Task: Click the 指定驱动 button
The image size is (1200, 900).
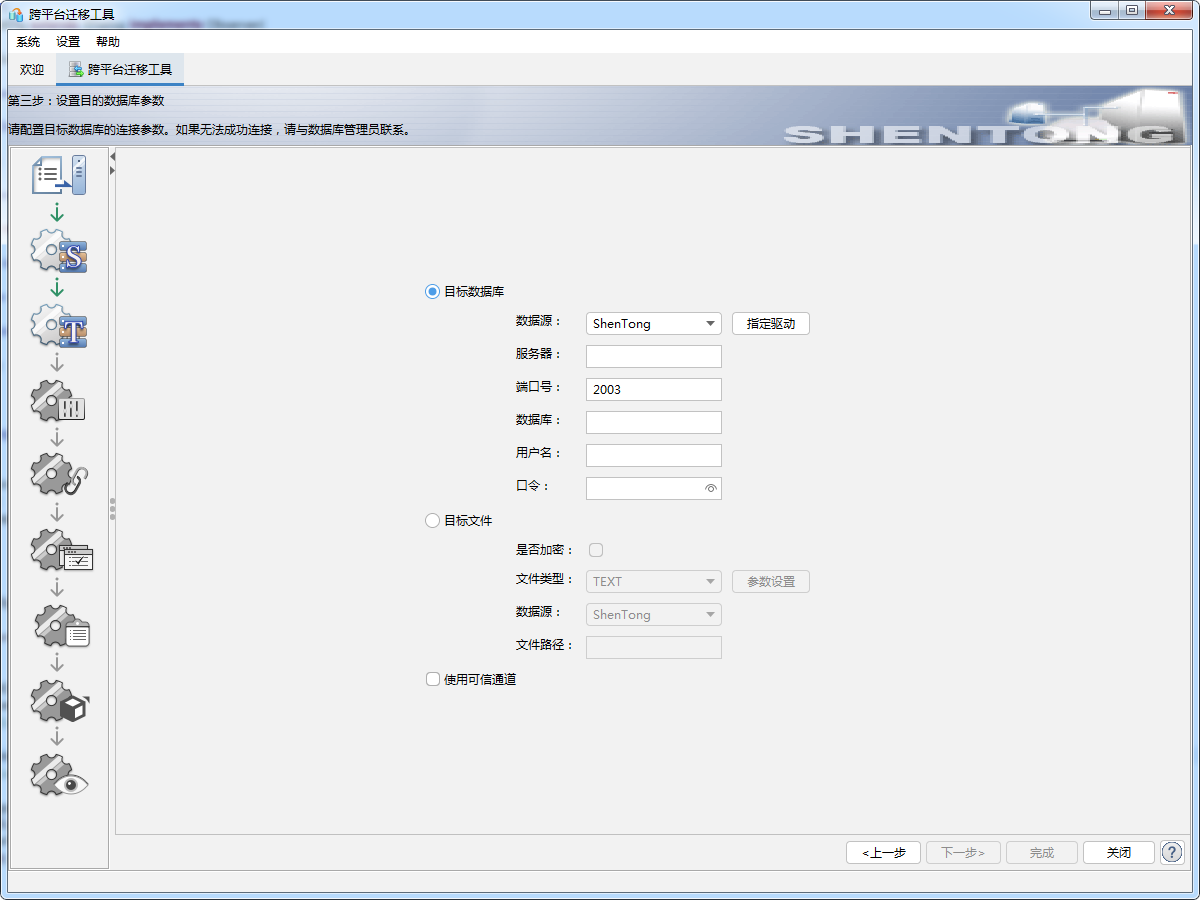Action: 770,324
